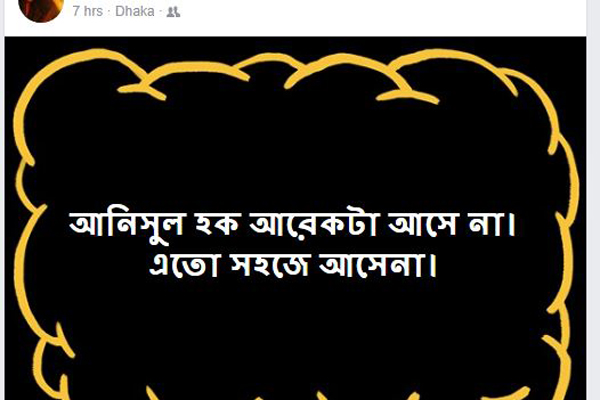
Task: Click the word 'আনিসুল' in the post image
Action: [127, 224]
